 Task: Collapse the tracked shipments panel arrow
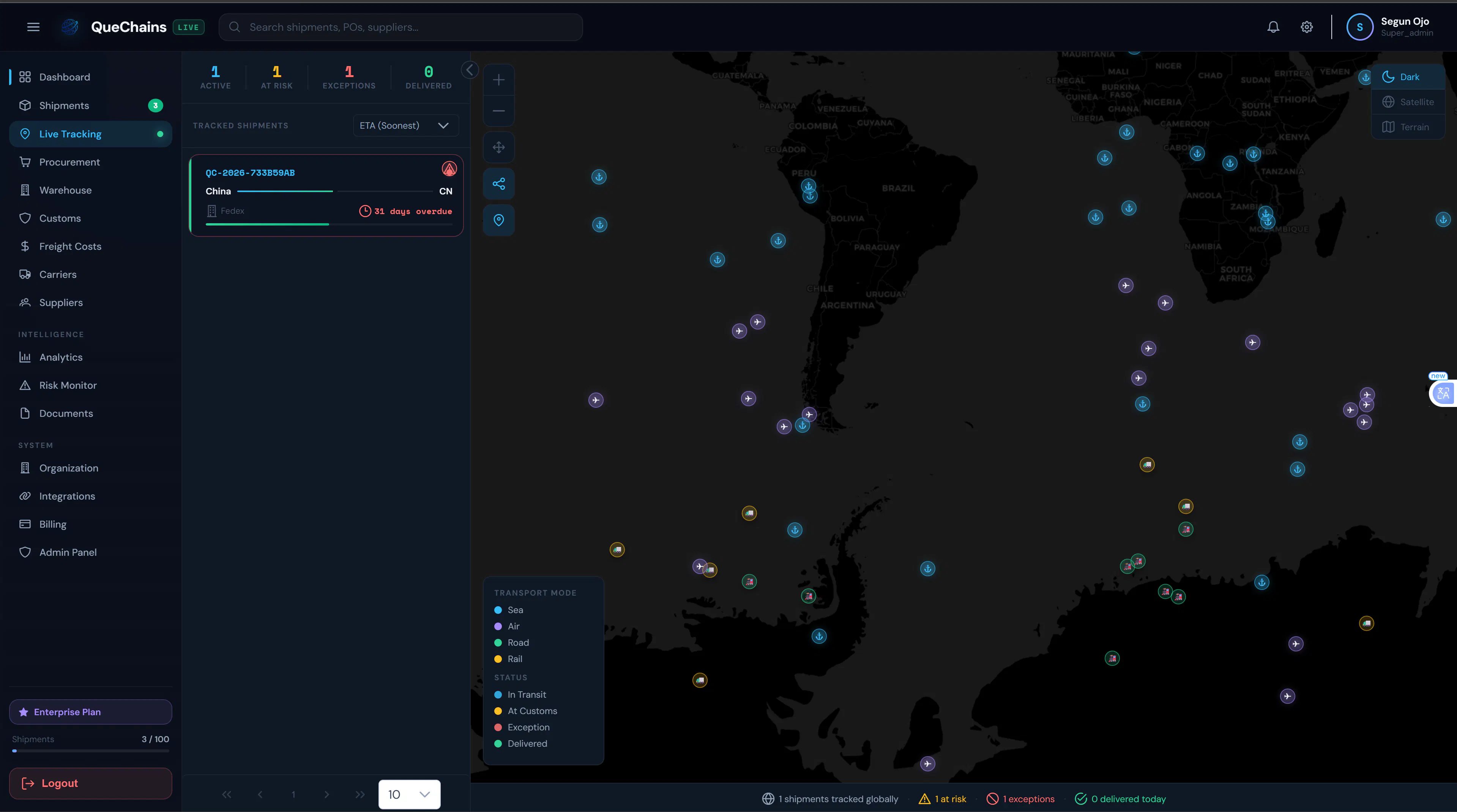[470, 70]
